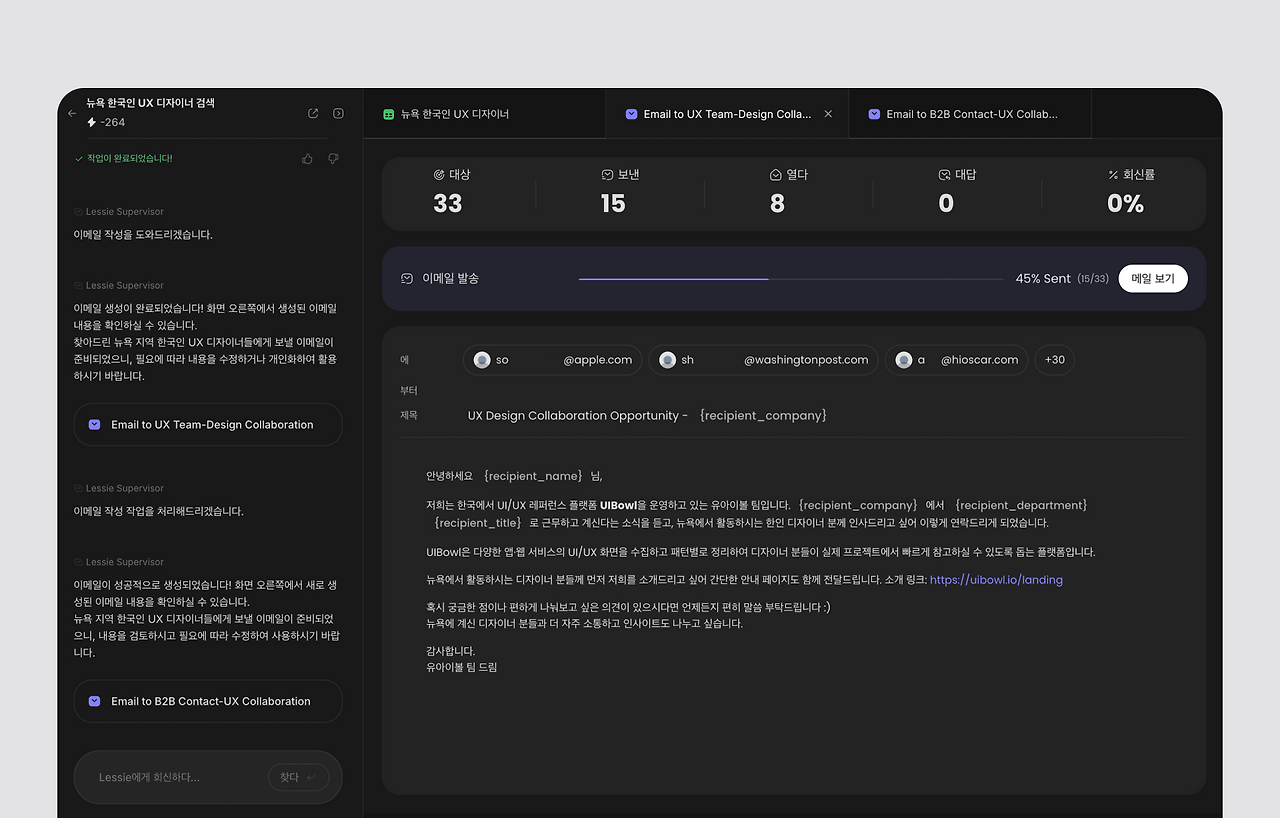The image size is (1280, 818).
Task: Click the 회신률 value 0%
Action: coord(1125,204)
